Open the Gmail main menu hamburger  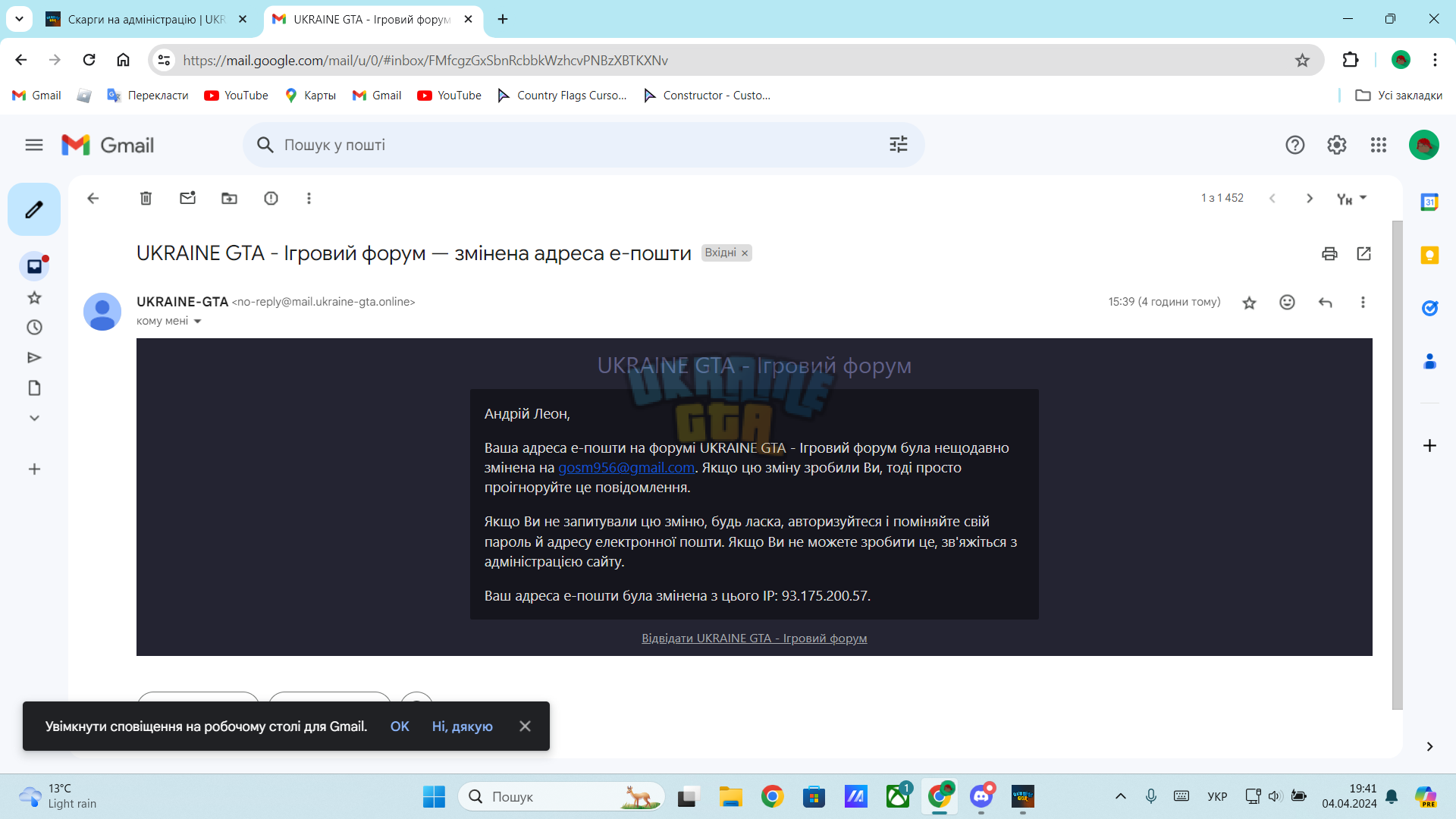point(34,145)
